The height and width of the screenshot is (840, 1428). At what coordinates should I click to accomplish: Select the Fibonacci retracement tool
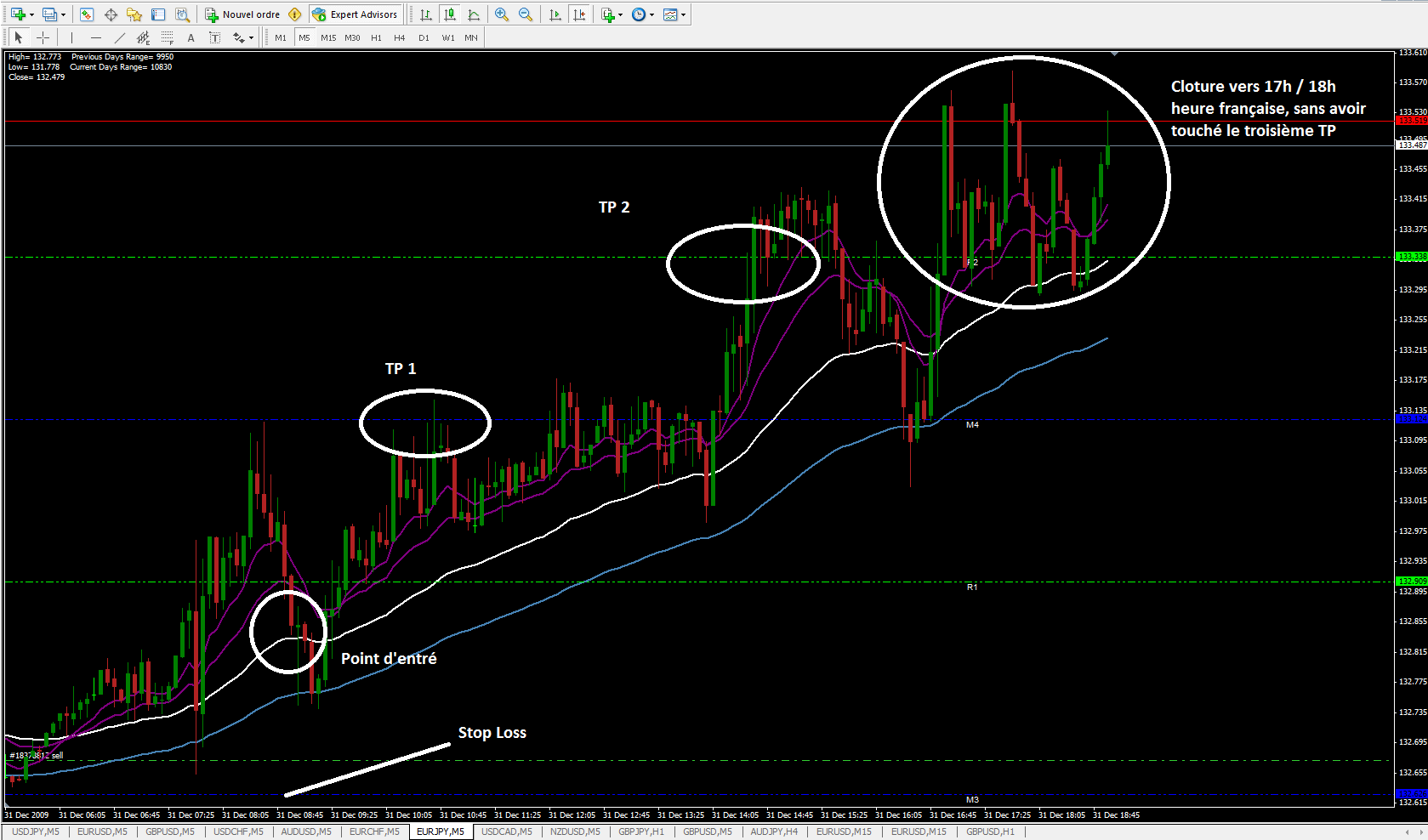pyautogui.click(x=167, y=37)
